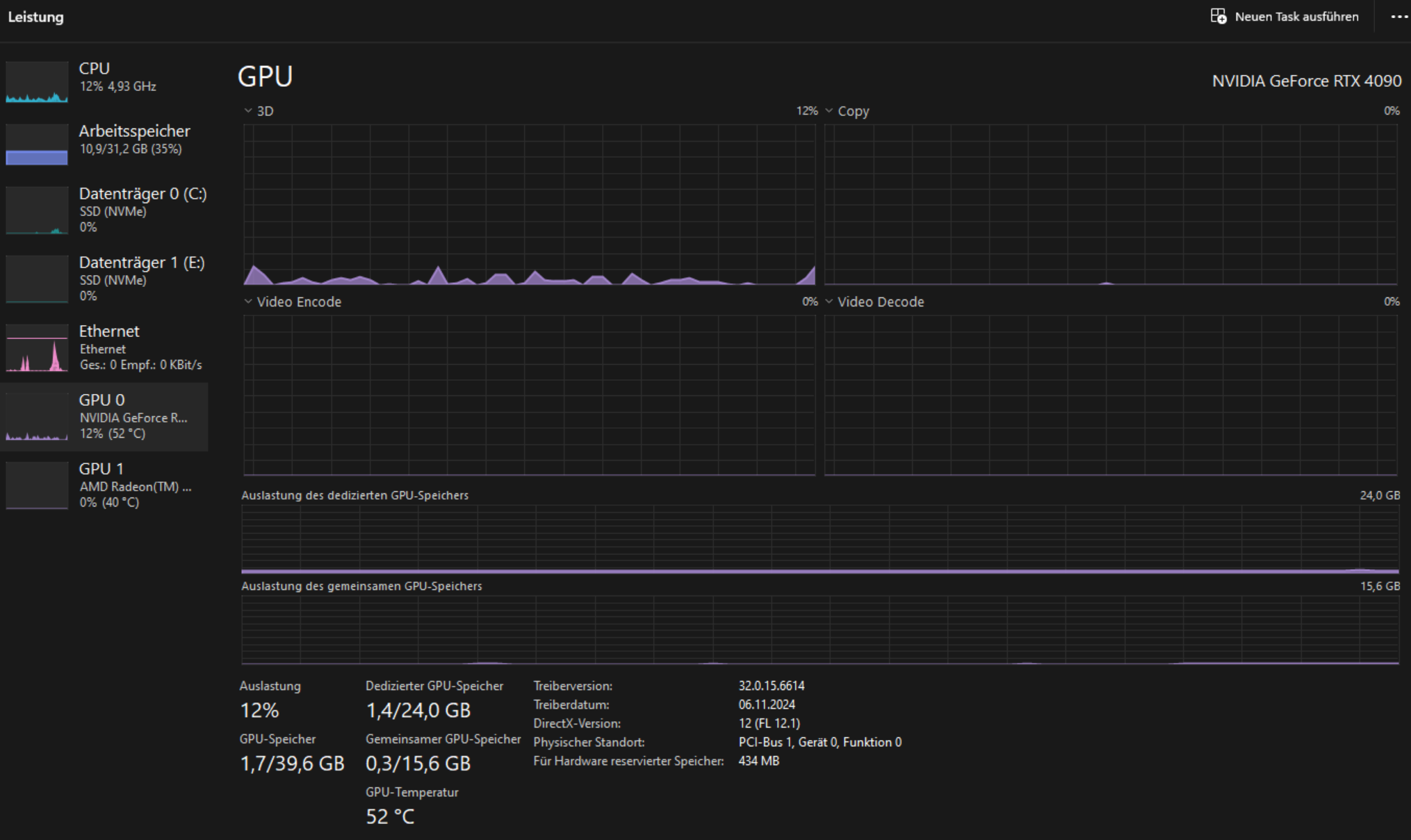
Task: Click the dedicated GPU memory graph
Action: tap(820, 539)
